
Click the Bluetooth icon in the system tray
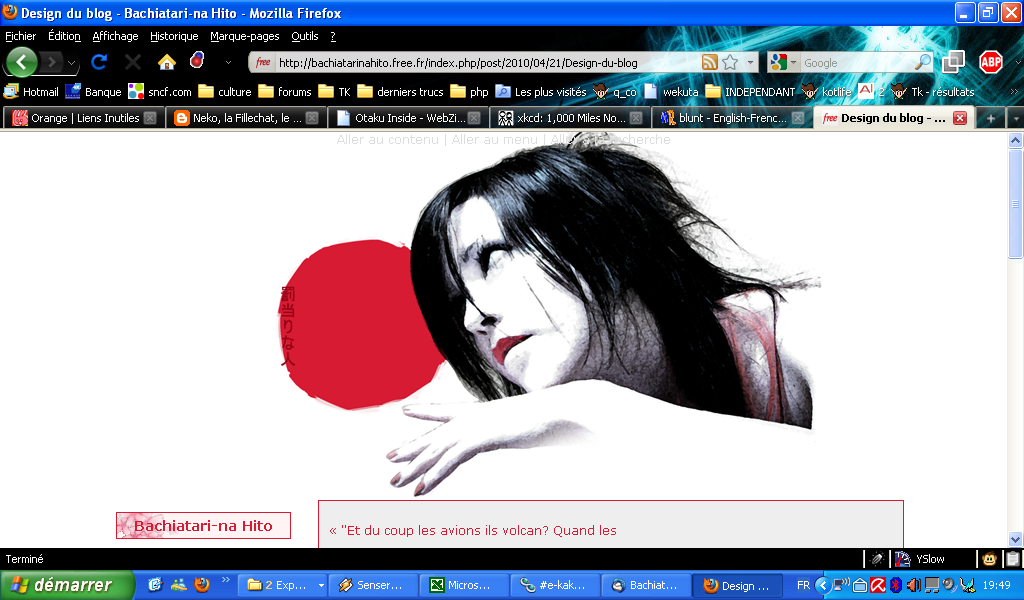896,585
